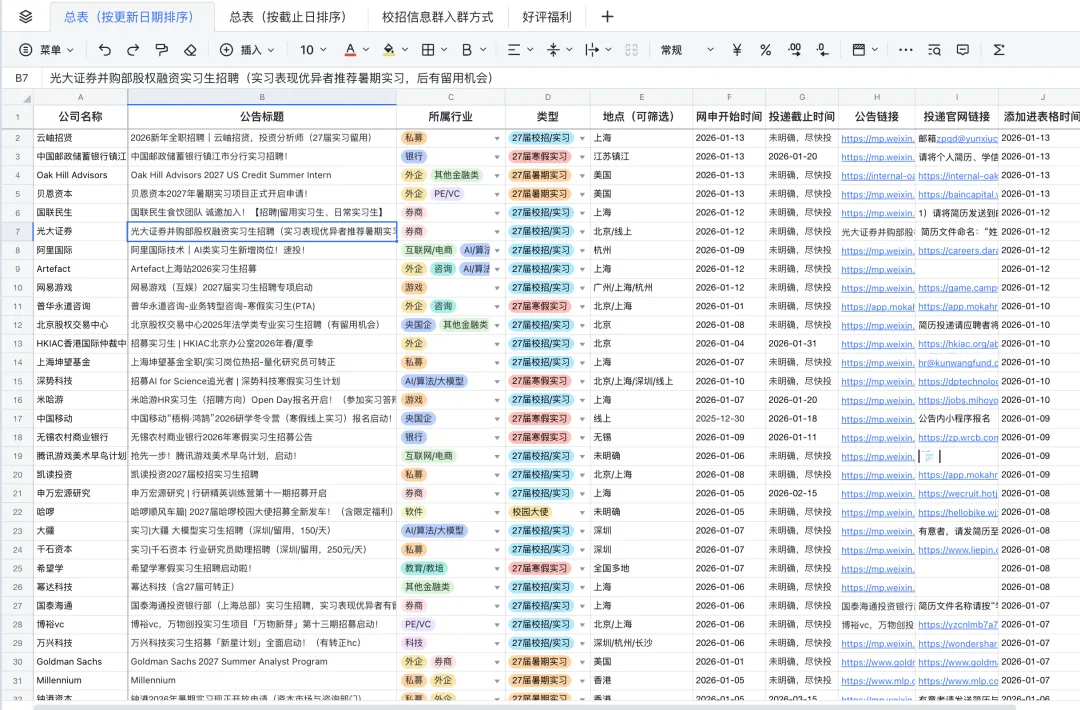Image resolution: width=1080 pixels, height=710 pixels.
Task: Open 所属行业 dropdown for 云岫招资 row
Action: click(497, 138)
